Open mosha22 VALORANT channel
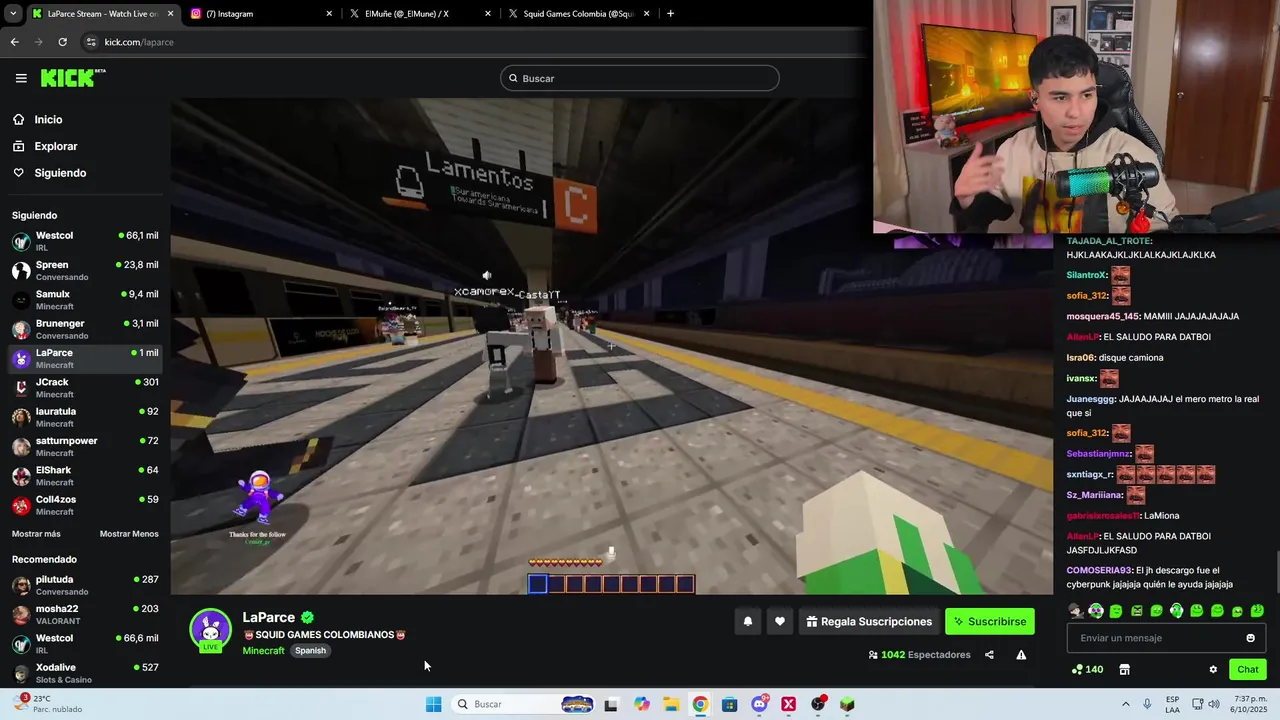 85,614
